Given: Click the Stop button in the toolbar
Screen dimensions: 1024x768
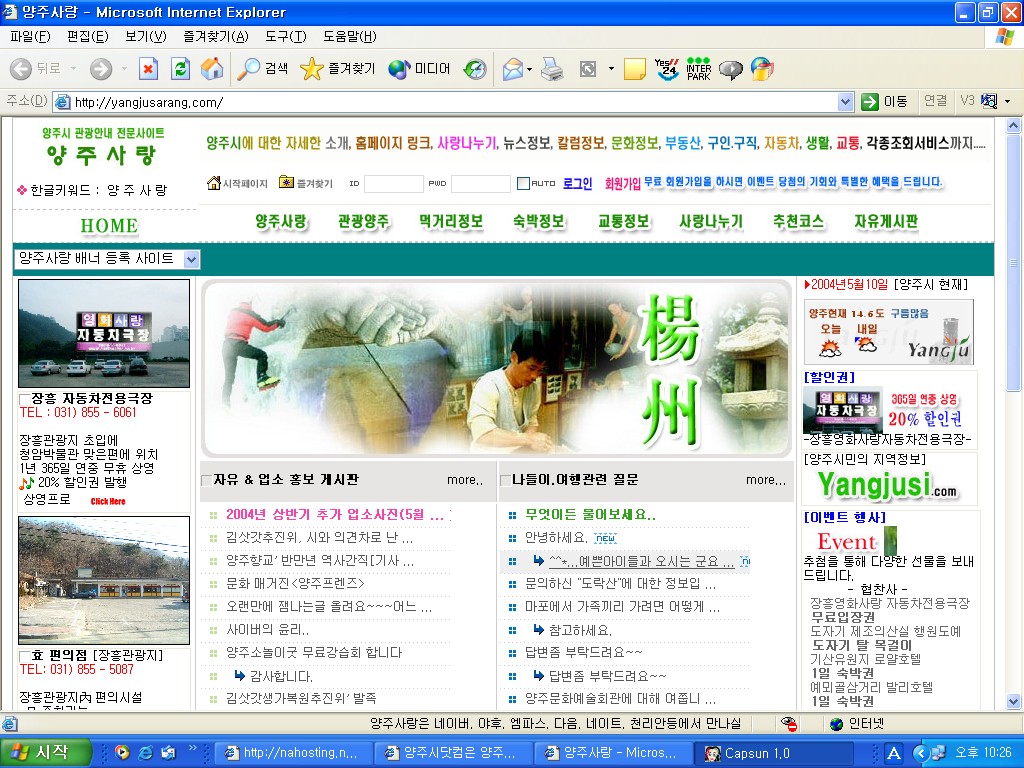Looking at the screenshot, I should click(x=148, y=69).
